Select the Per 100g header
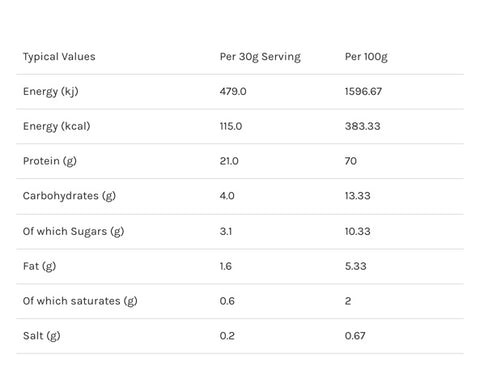 pos(366,57)
